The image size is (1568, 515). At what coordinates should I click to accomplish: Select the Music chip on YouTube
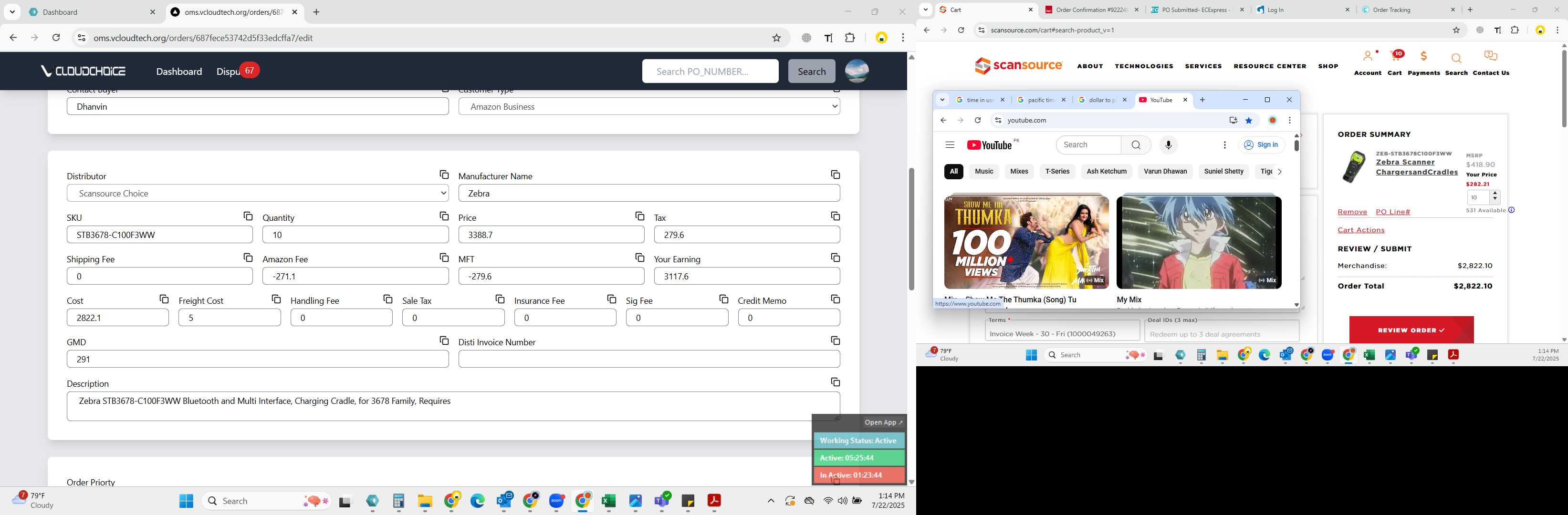(x=983, y=172)
